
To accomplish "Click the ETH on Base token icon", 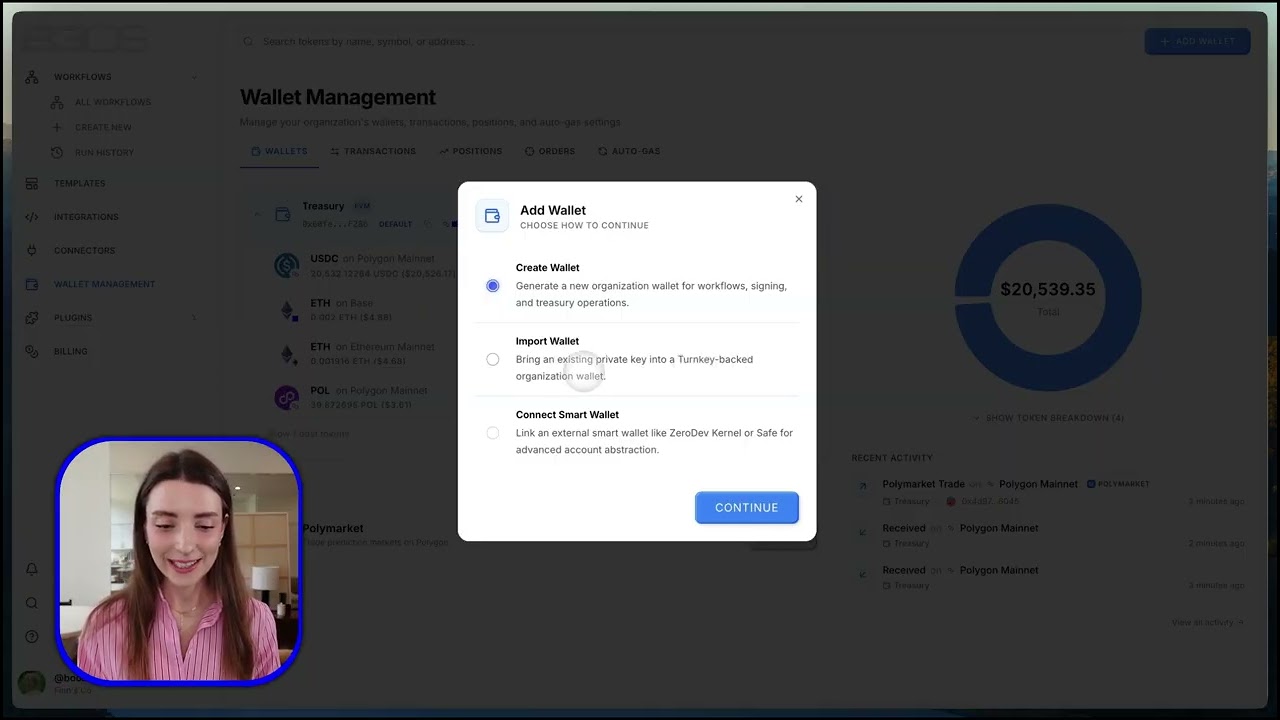I will pyautogui.click(x=287, y=310).
